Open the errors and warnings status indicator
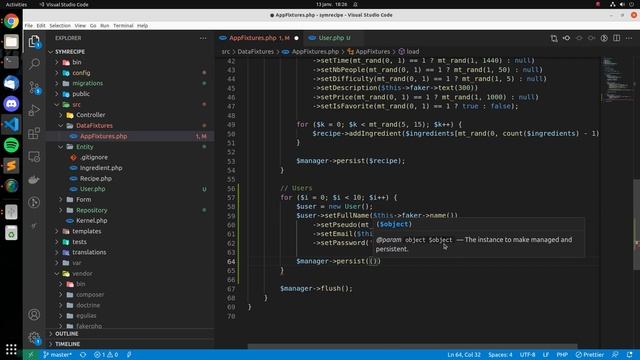 [106, 355]
